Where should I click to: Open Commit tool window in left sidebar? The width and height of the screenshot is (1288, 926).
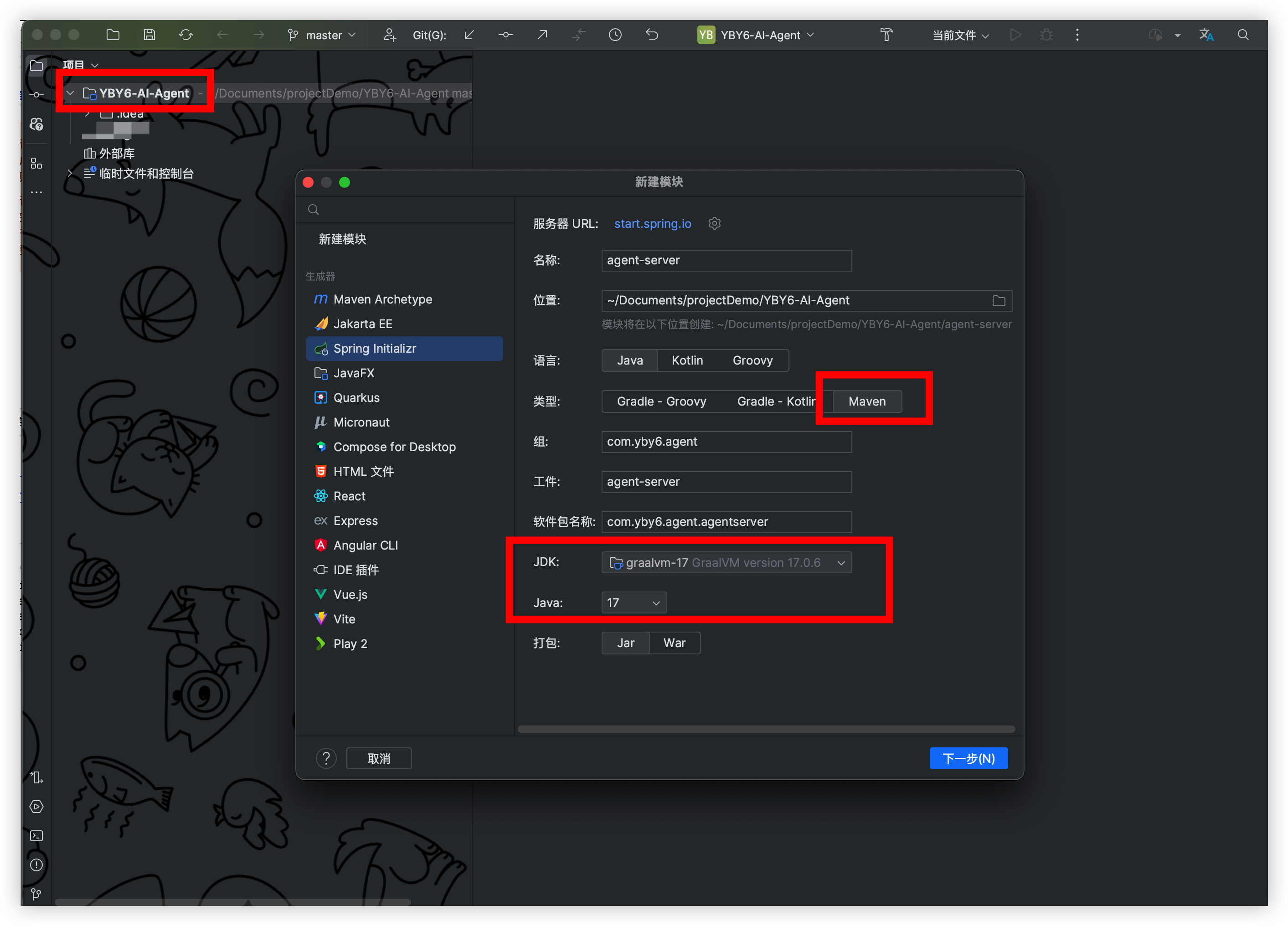coord(36,95)
